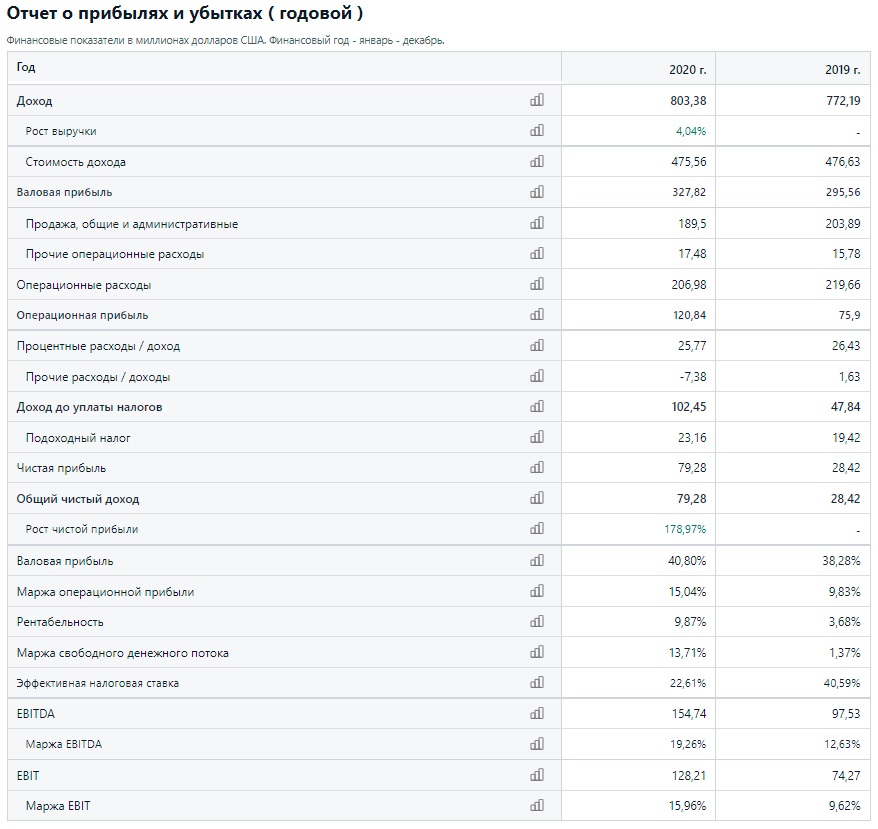878x829 pixels.
Task: Open chart for Рост чистой прибыли row
Action: [x=537, y=528]
